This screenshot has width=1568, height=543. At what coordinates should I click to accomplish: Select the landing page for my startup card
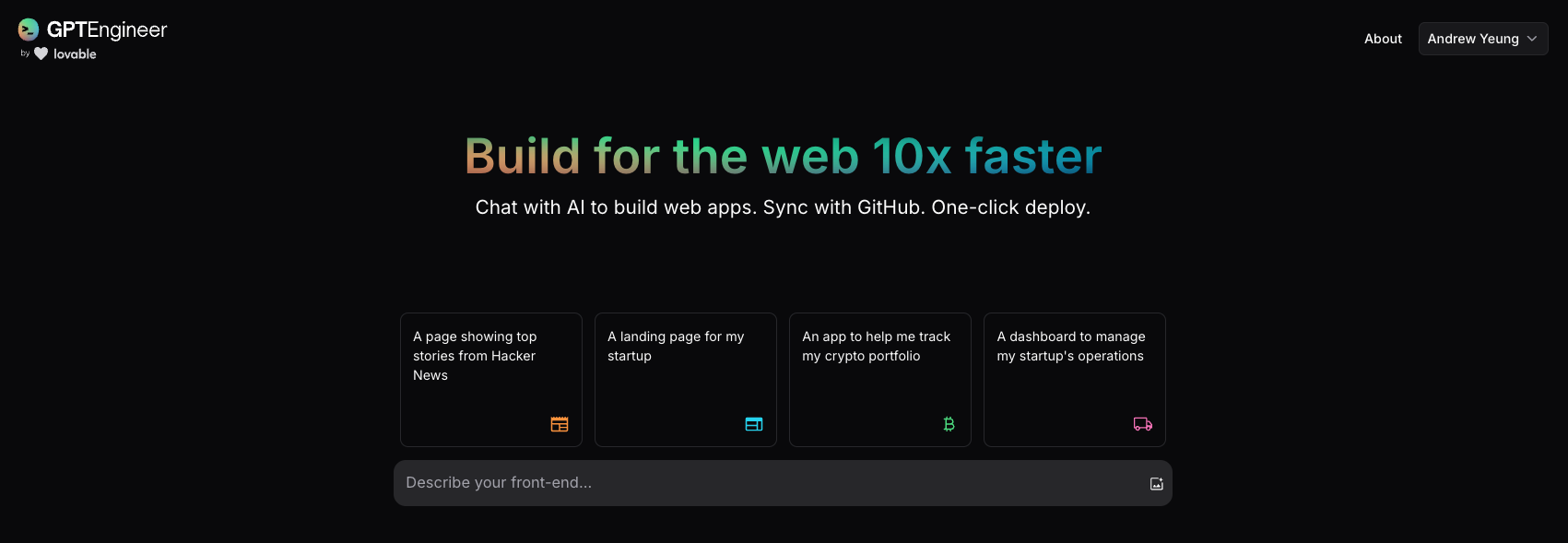tap(686, 380)
